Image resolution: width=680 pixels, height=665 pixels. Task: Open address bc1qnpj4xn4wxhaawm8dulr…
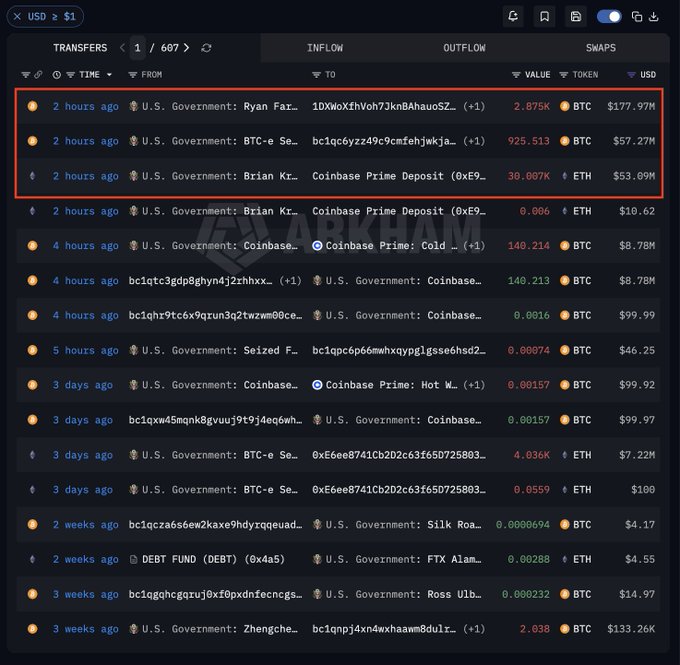(x=384, y=629)
